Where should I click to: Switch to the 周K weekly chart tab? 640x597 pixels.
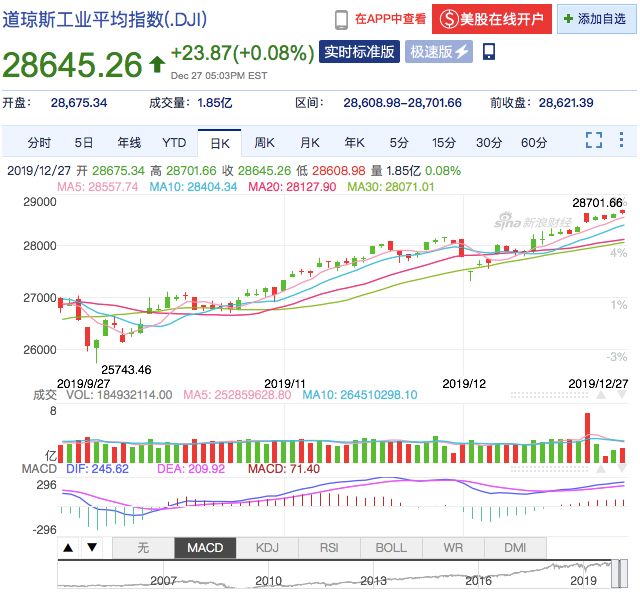(264, 143)
